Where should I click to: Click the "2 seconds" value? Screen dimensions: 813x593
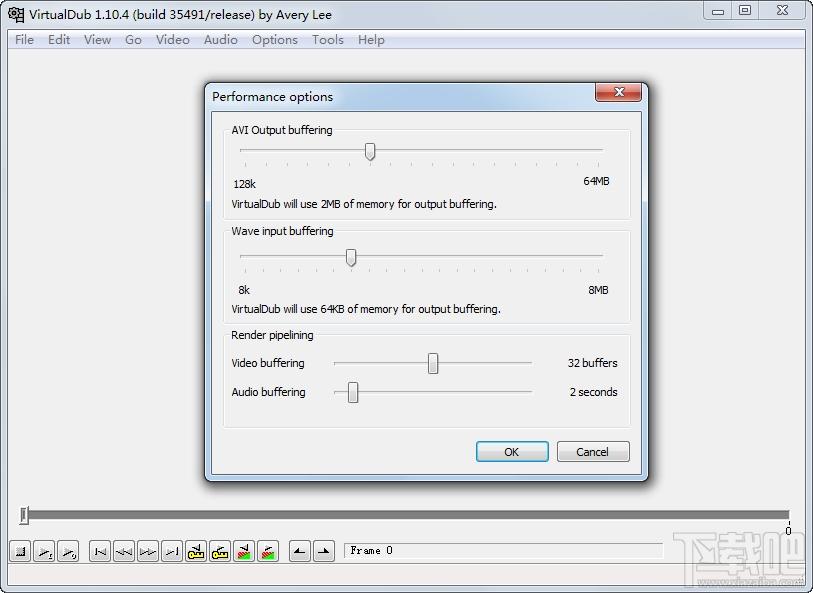pyautogui.click(x=594, y=392)
